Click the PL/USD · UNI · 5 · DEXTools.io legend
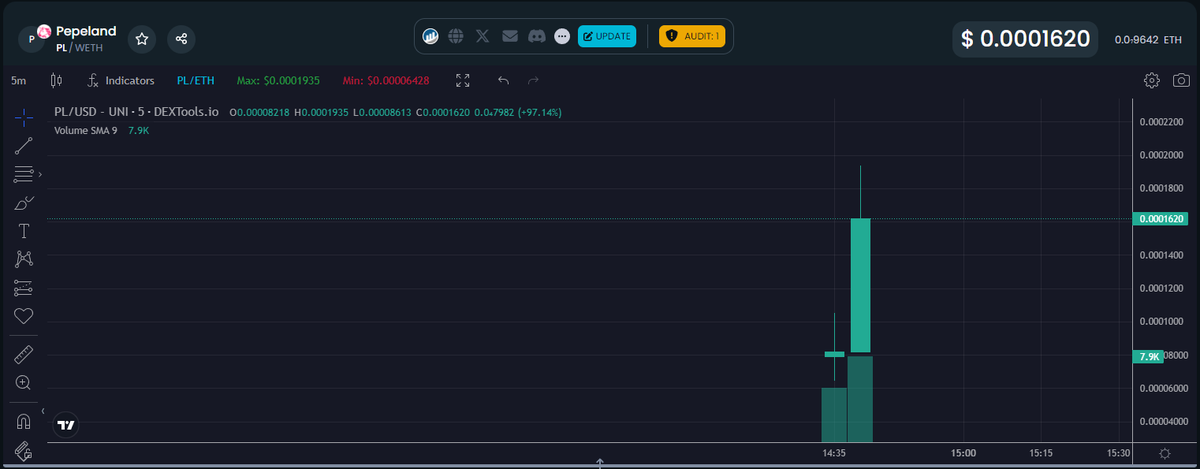This screenshot has height=469, width=1200. [x=137, y=112]
